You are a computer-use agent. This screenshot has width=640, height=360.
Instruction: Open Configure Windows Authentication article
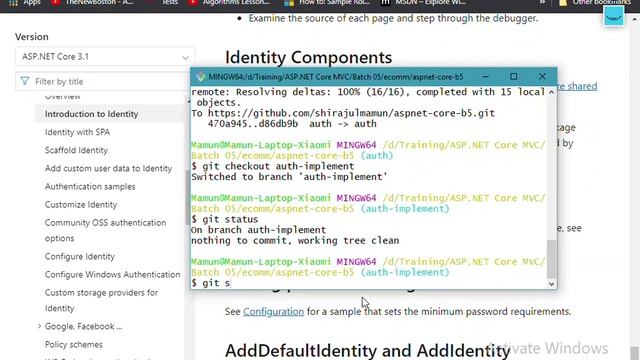pyautogui.click(x=112, y=274)
